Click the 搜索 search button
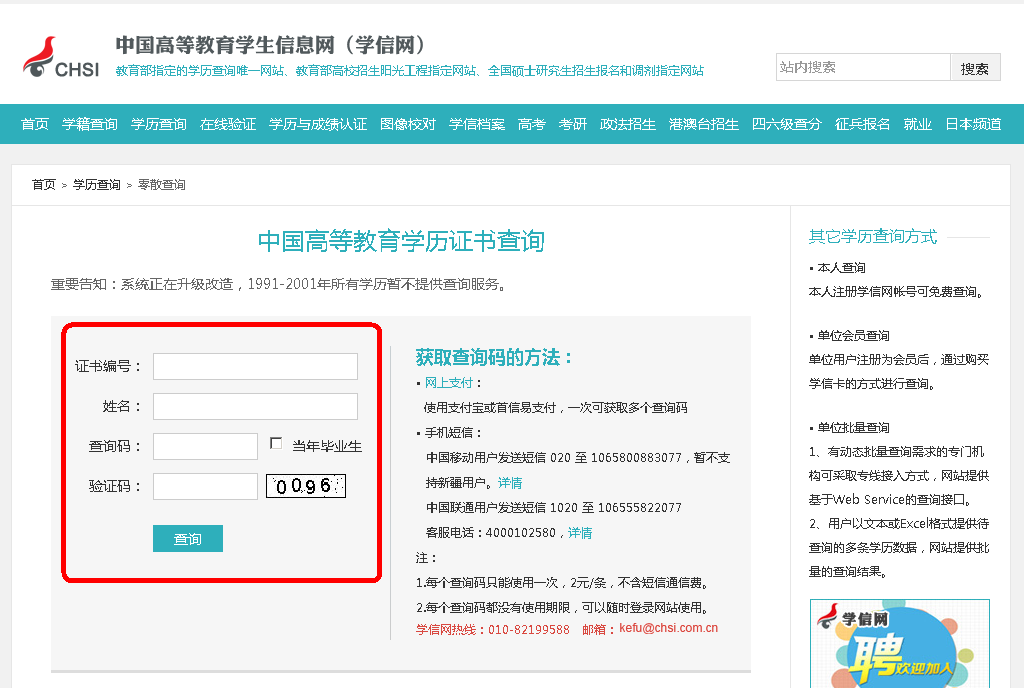1024x688 pixels. pyautogui.click(x=974, y=68)
